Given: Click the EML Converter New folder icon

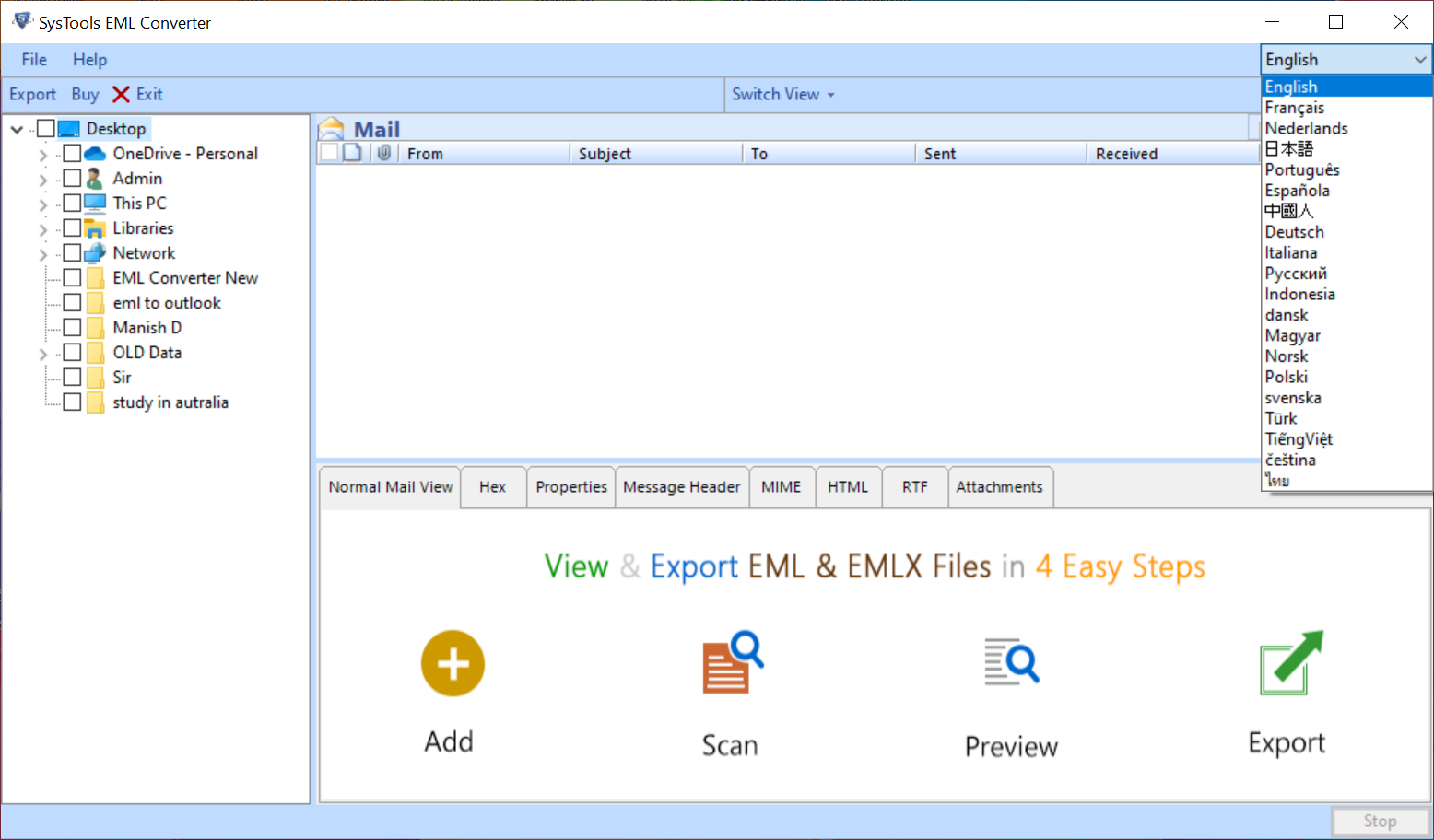Looking at the screenshot, I should click(95, 278).
